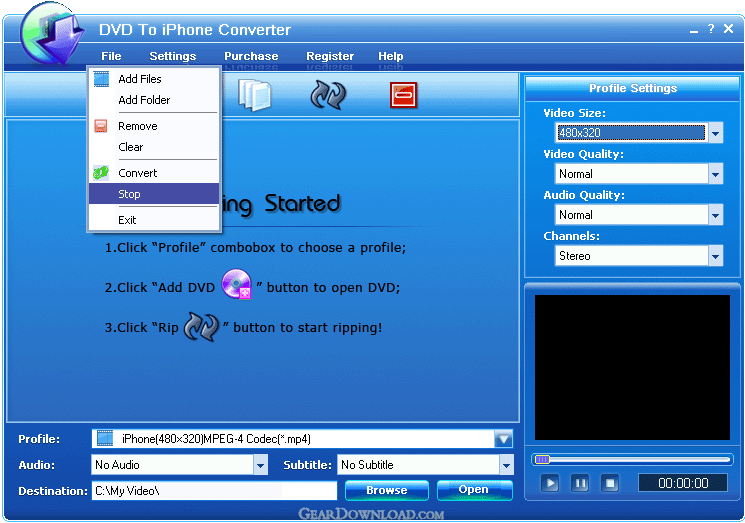Click the Browse button
Screen dimensions: 745x523
click(387, 490)
